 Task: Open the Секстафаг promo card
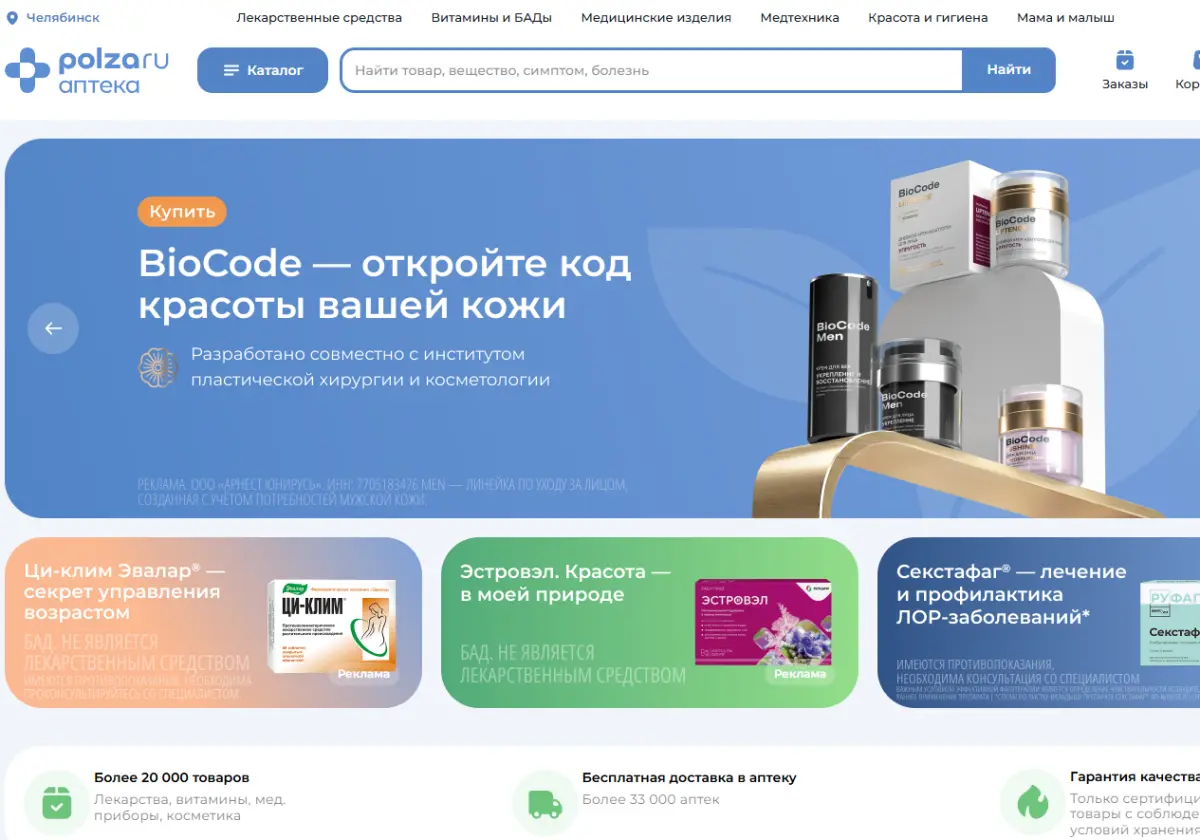coord(1038,622)
